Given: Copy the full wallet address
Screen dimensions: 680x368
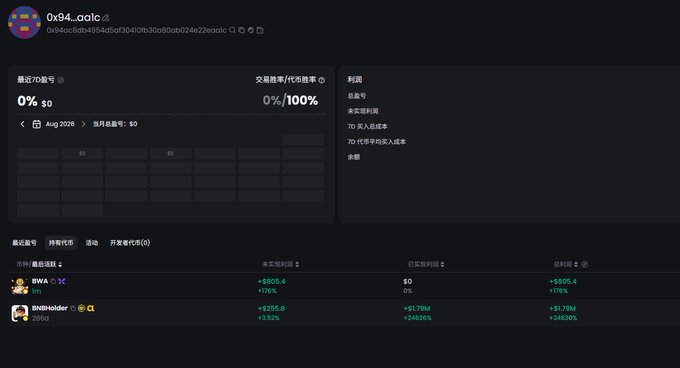Looking at the screenshot, I should 242,30.
